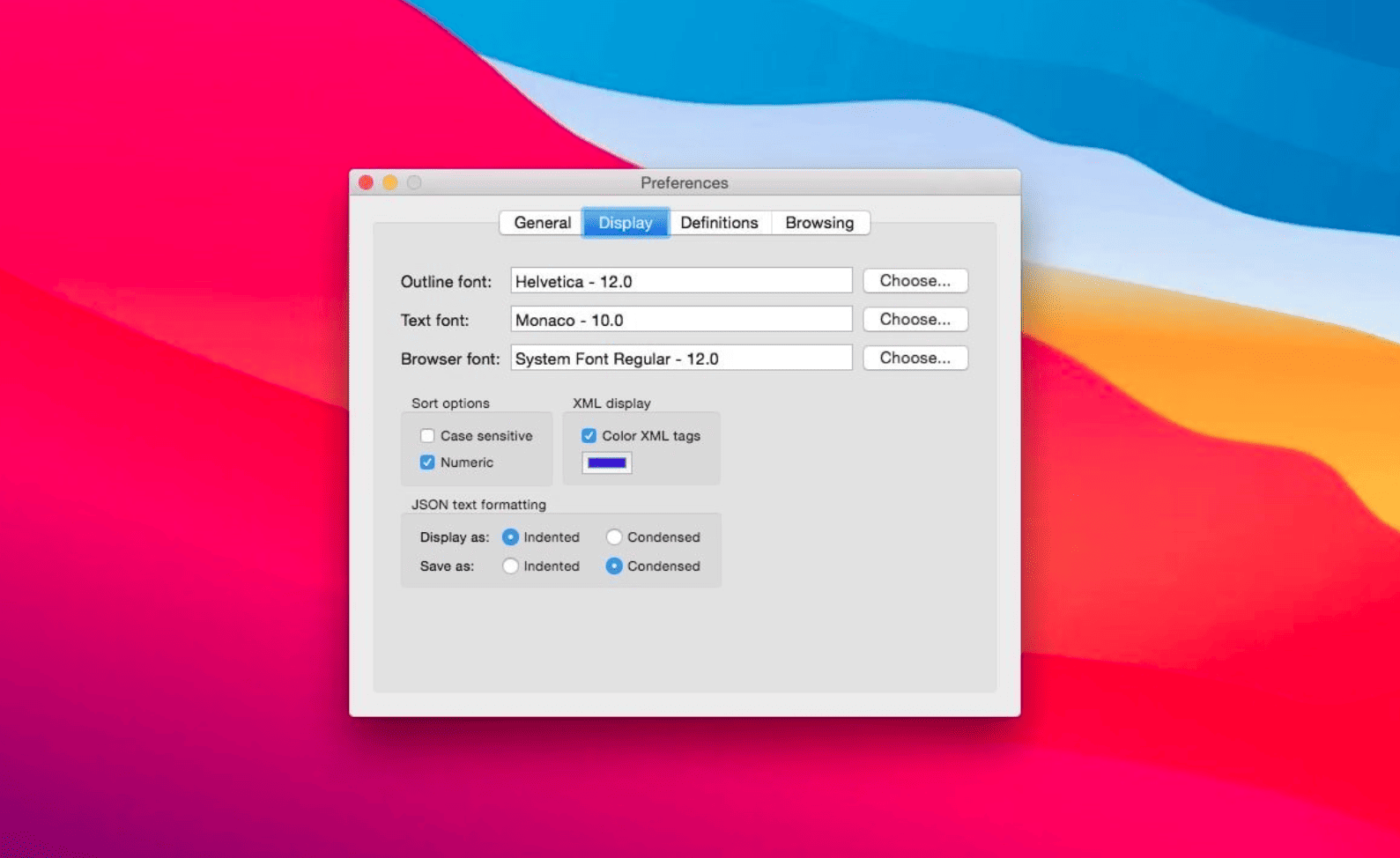Click the Browser font: label
The height and width of the screenshot is (858, 1400).
[x=449, y=359]
